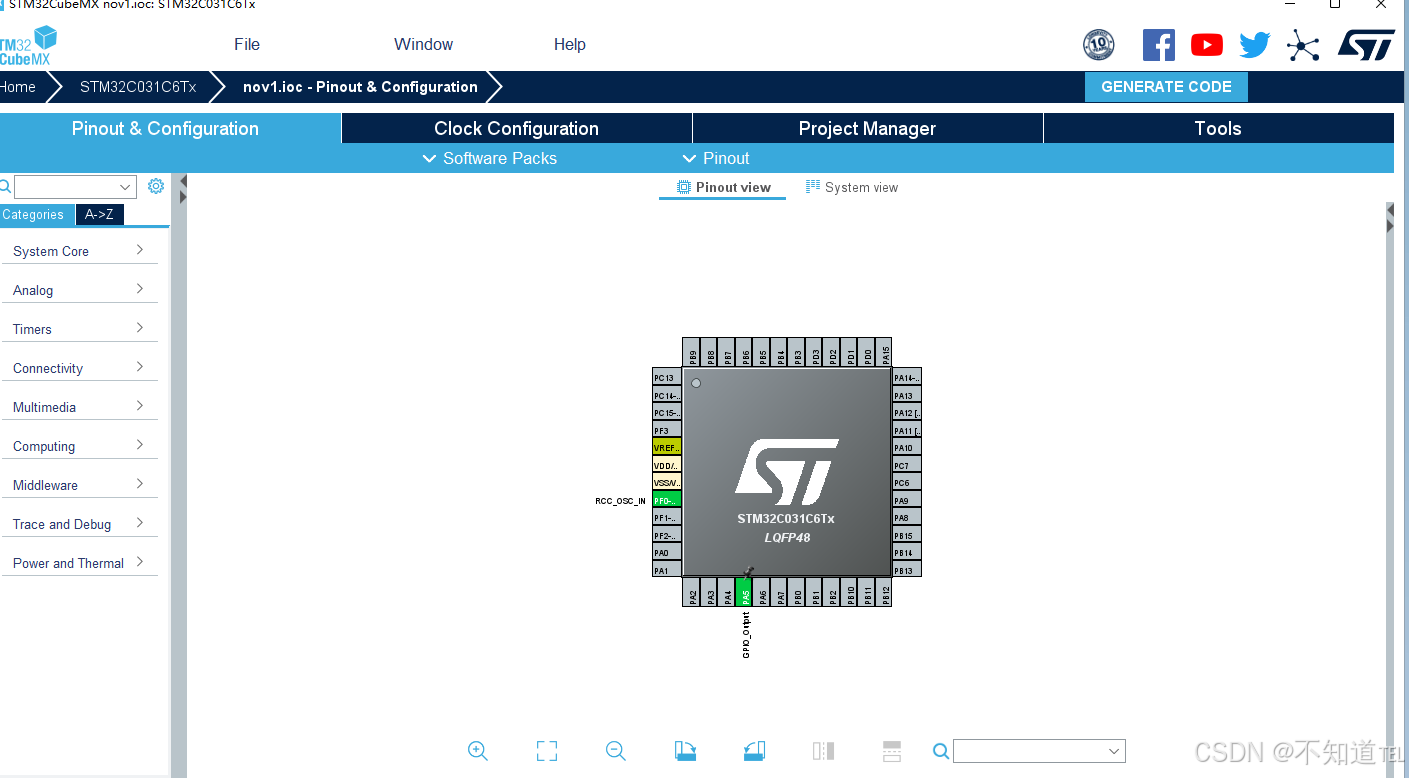The image size is (1409, 778).
Task: Expand the Computing category
Action: 79,446
